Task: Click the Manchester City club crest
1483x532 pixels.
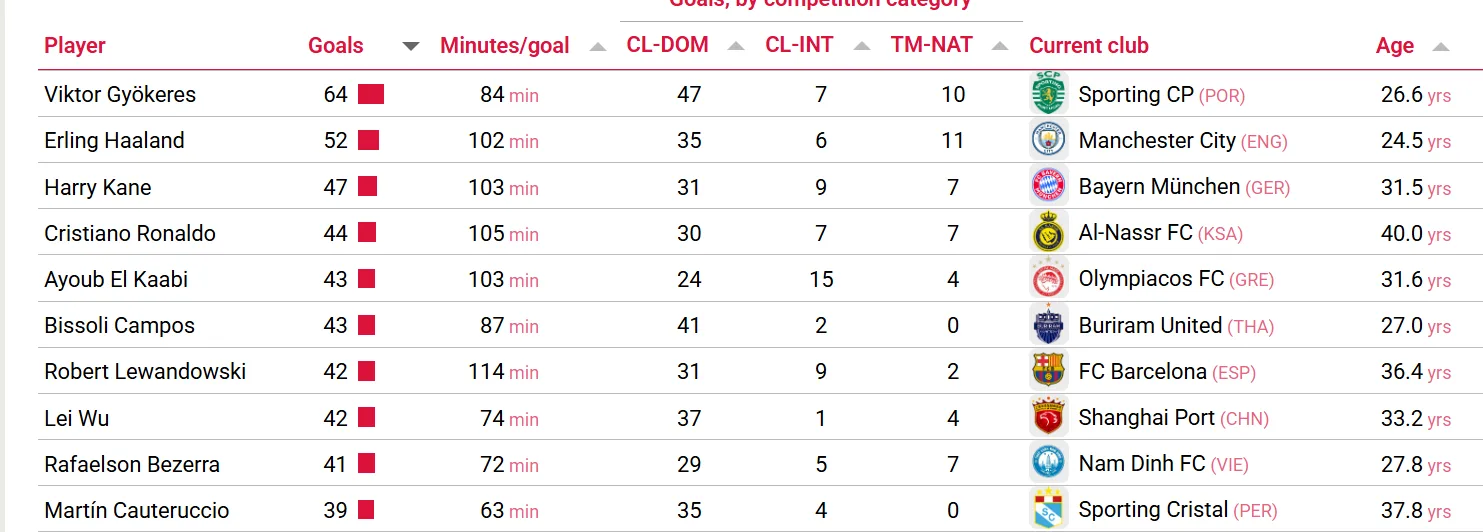Action: [x=1049, y=140]
